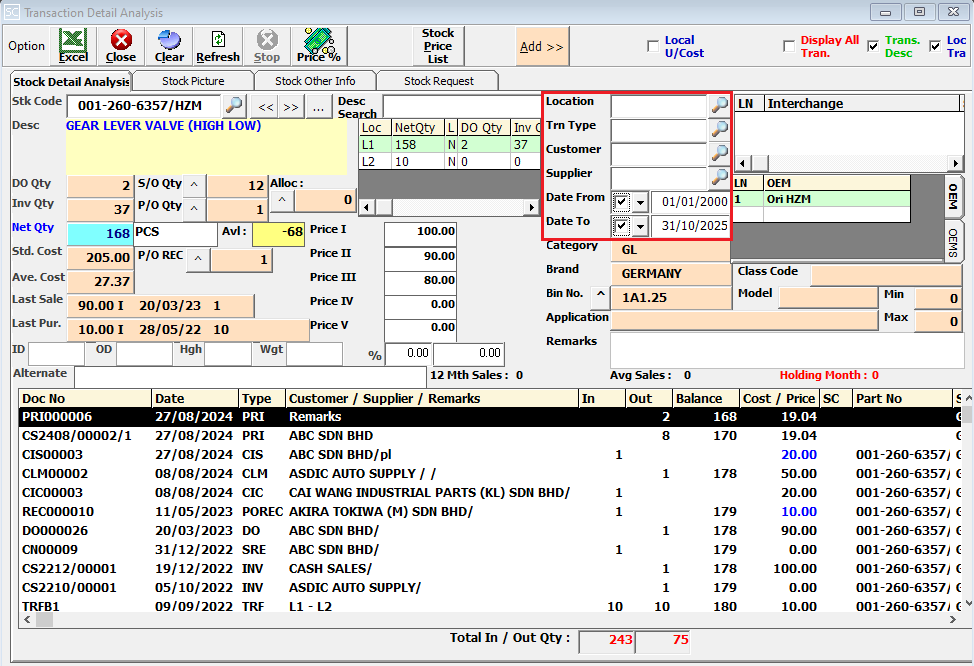Select transaction row PRI000006
The image size is (974, 666).
click(x=491, y=417)
